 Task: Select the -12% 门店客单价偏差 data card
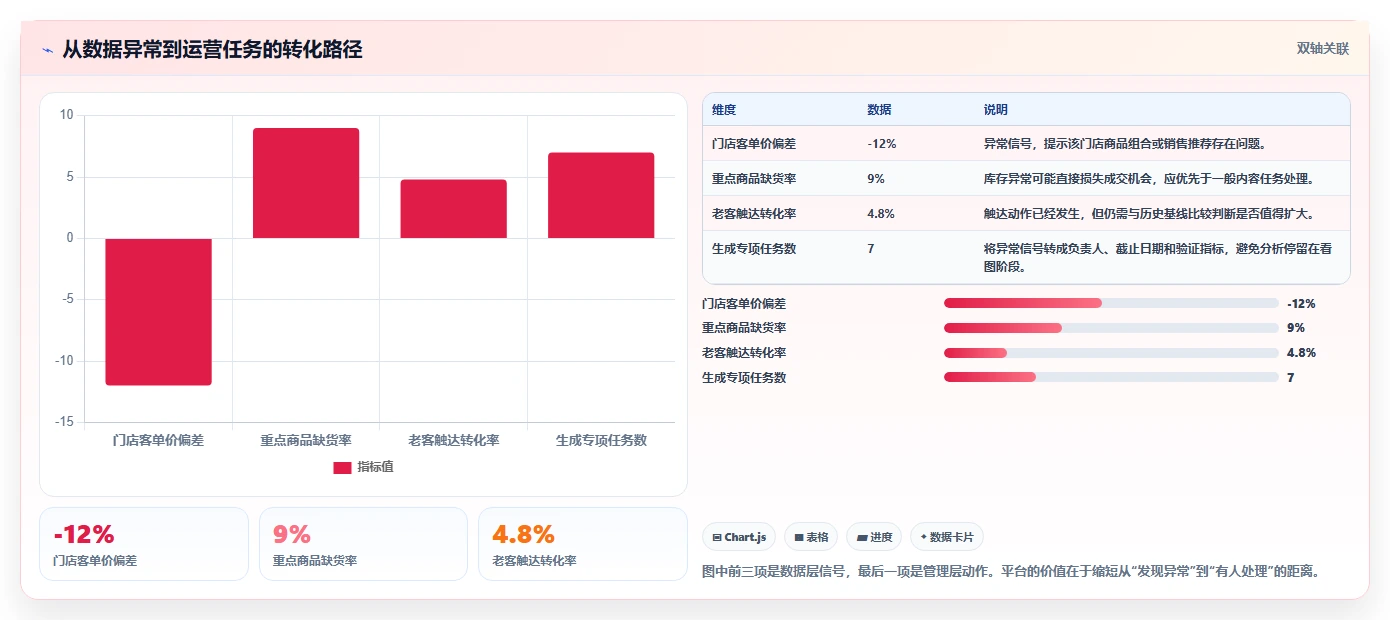click(144, 544)
